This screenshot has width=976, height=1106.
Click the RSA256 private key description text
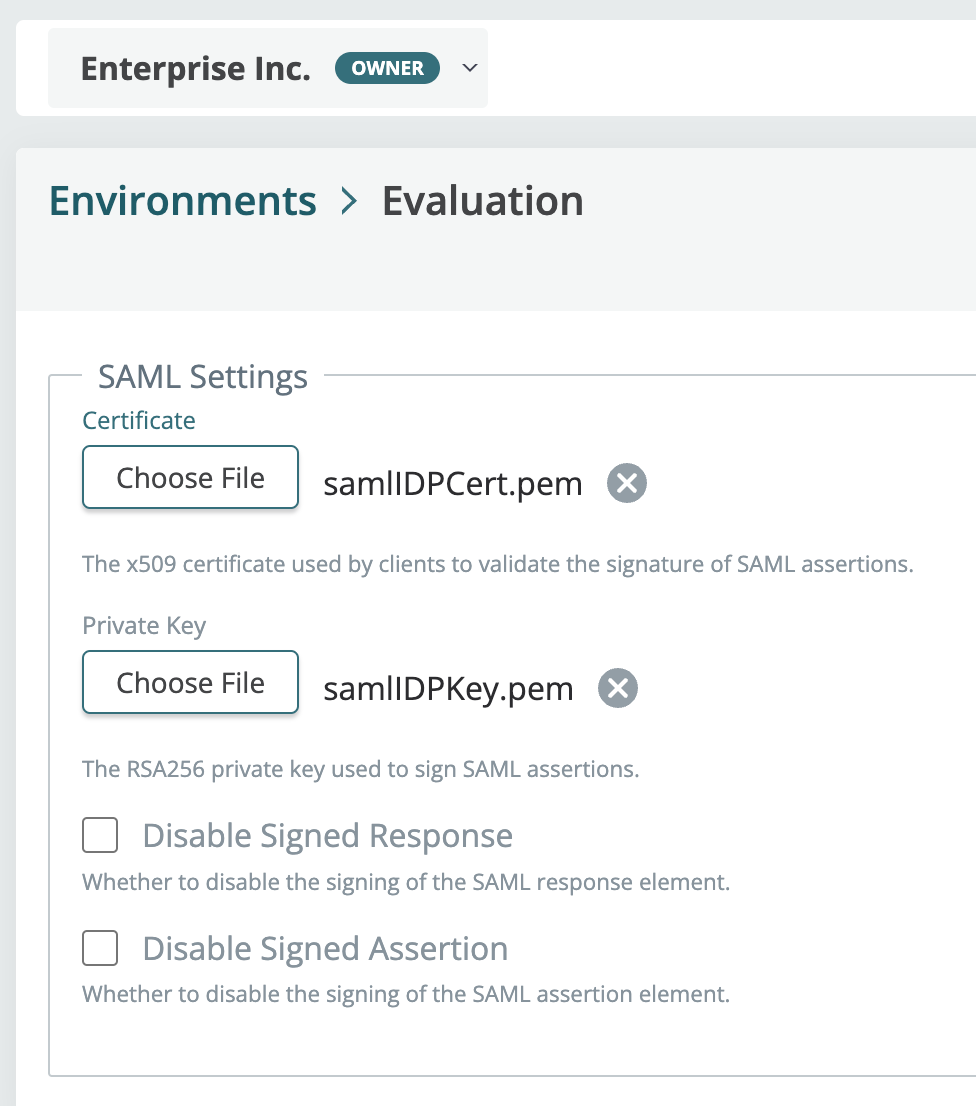click(361, 769)
